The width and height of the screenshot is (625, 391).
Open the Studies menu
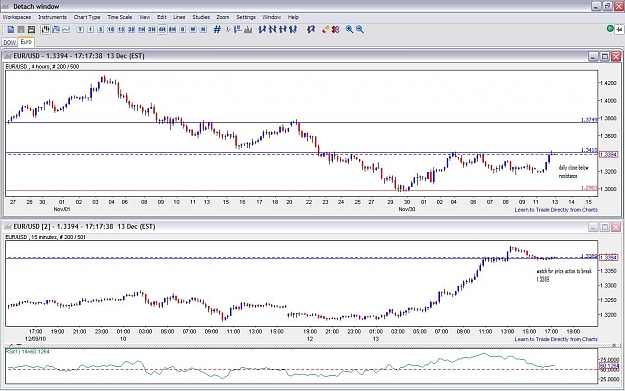(201, 17)
